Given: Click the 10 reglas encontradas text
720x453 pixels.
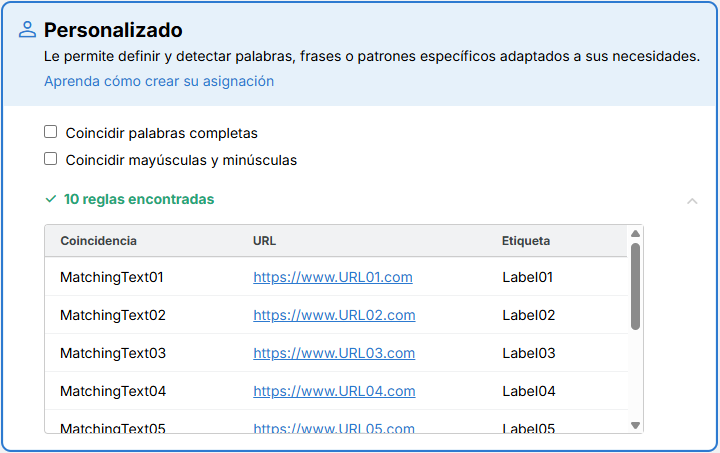Looking at the screenshot, I should pyautogui.click(x=139, y=199).
